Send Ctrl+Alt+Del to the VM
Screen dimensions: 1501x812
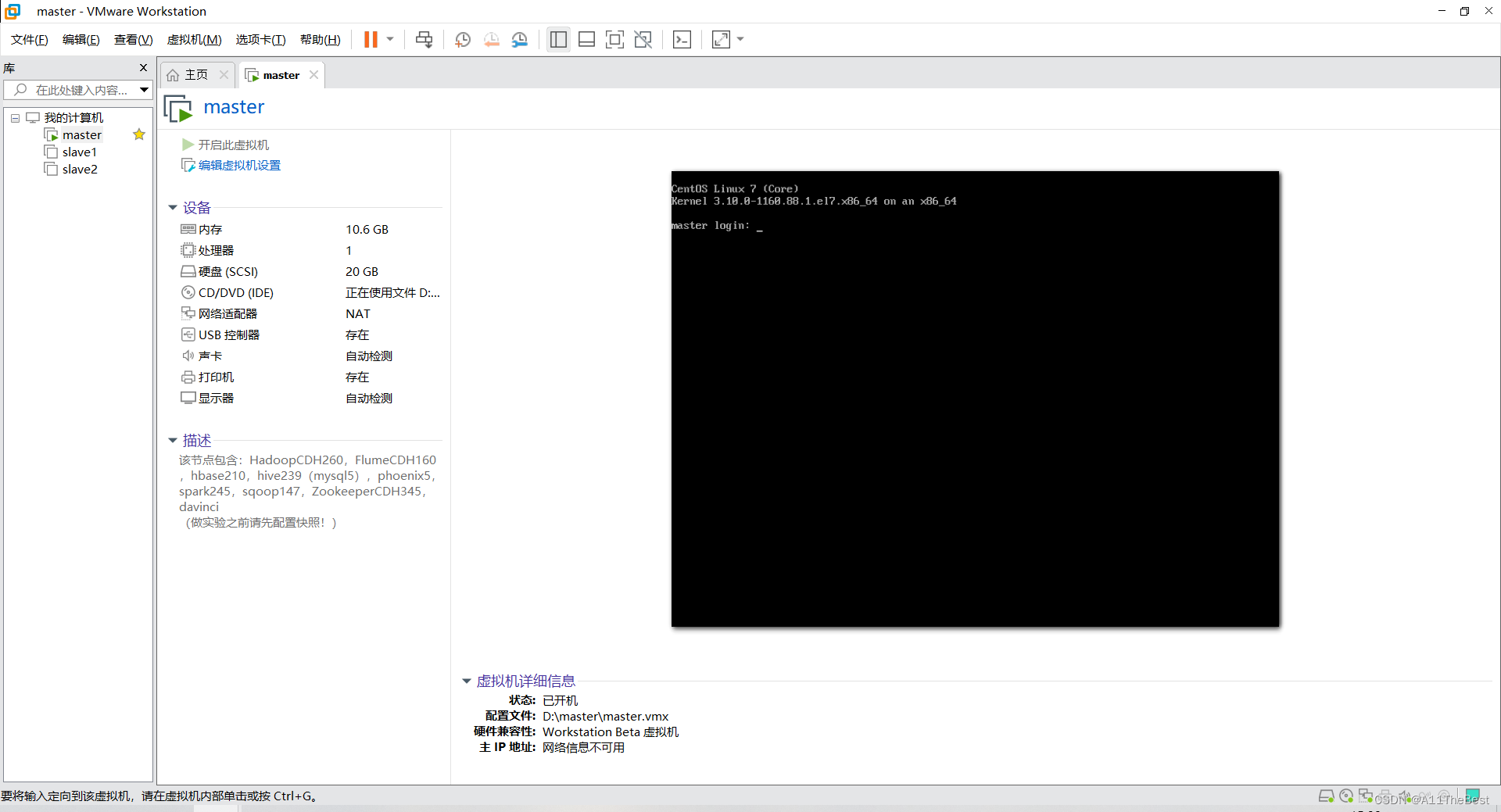[x=424, y=39]
